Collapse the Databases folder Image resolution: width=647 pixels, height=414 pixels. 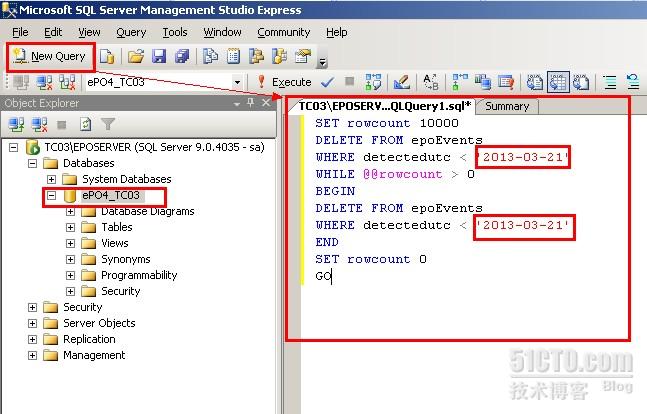(32, 163)
